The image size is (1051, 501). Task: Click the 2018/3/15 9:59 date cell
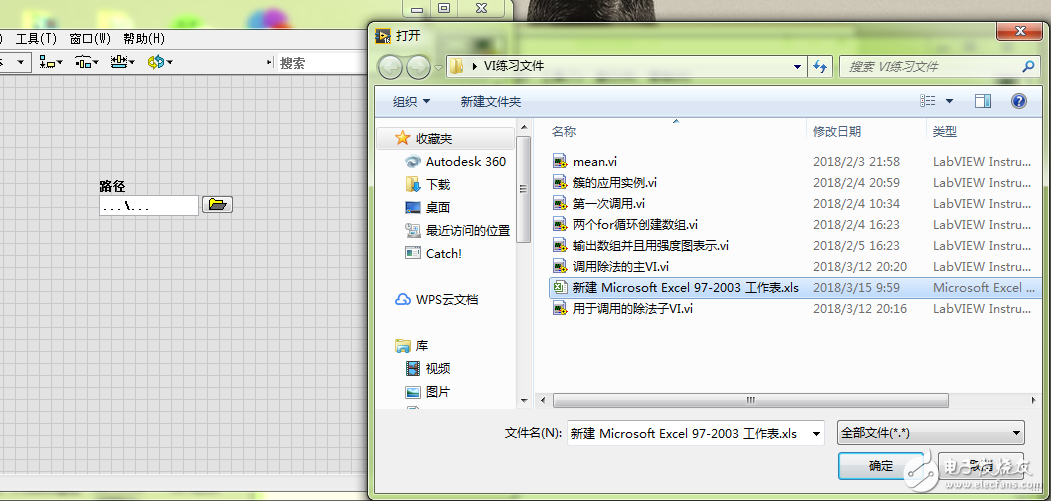click(x=856, y=288)
